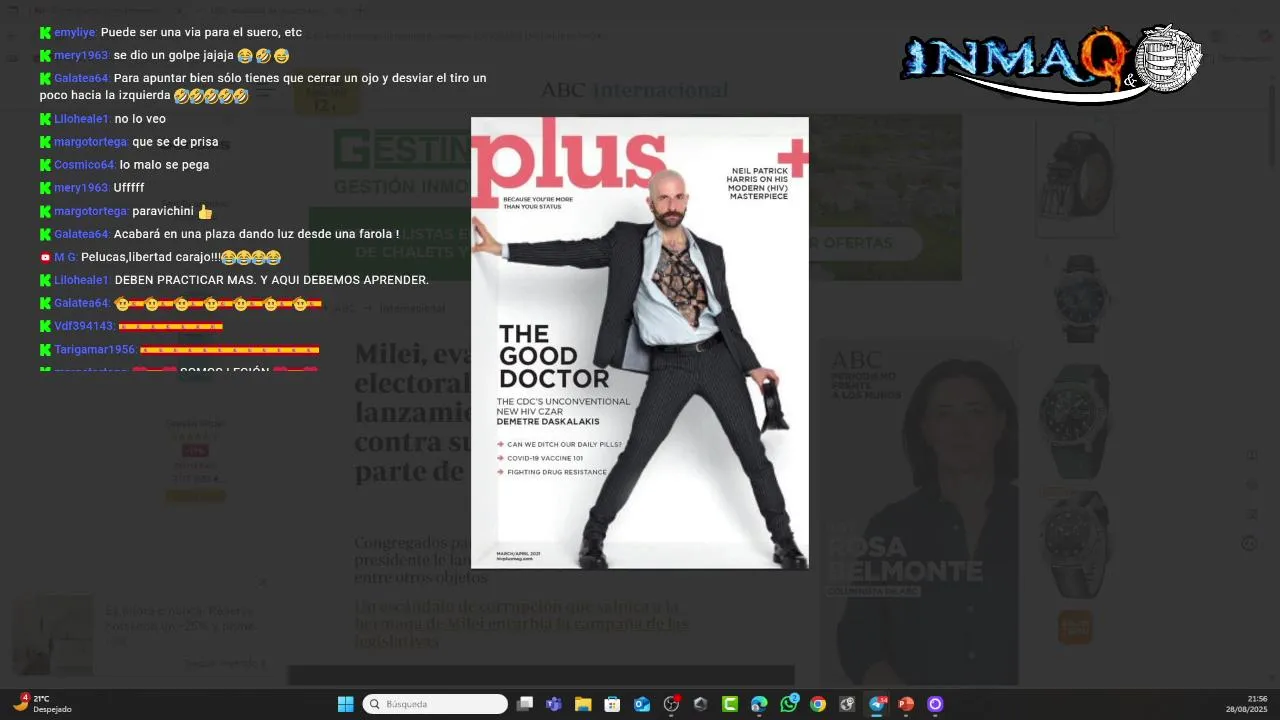
Task: Select mery1963's 'Ufffff' message
Action: pyautogui.click(x=129, y=188)
